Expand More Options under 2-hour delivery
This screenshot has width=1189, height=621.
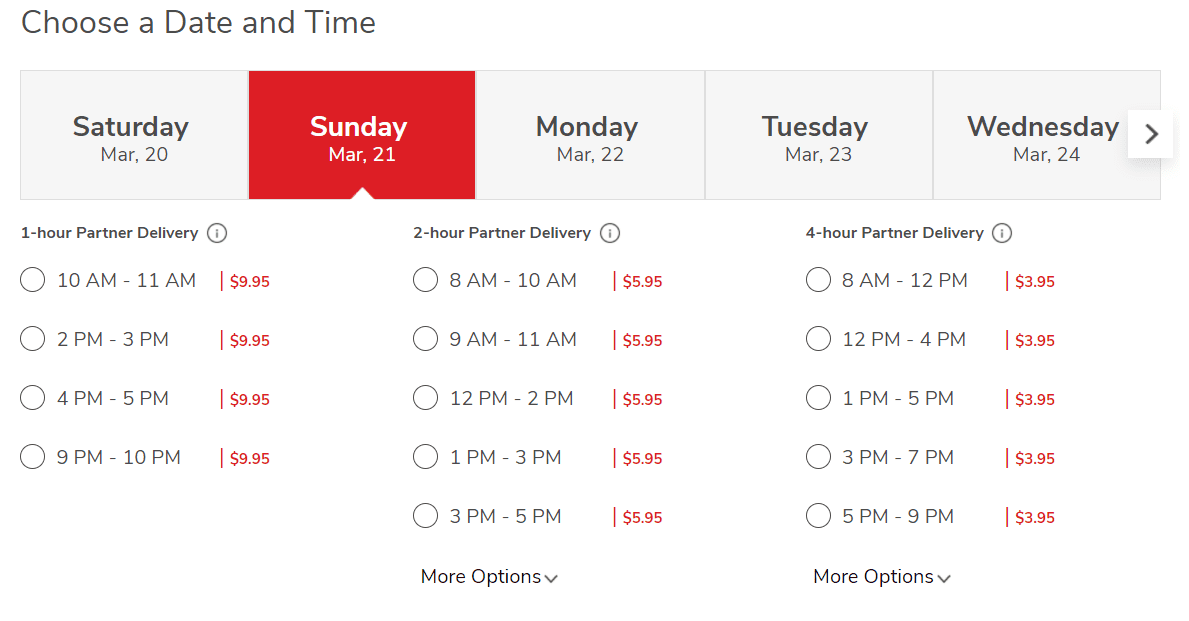(x=489, y=577)
